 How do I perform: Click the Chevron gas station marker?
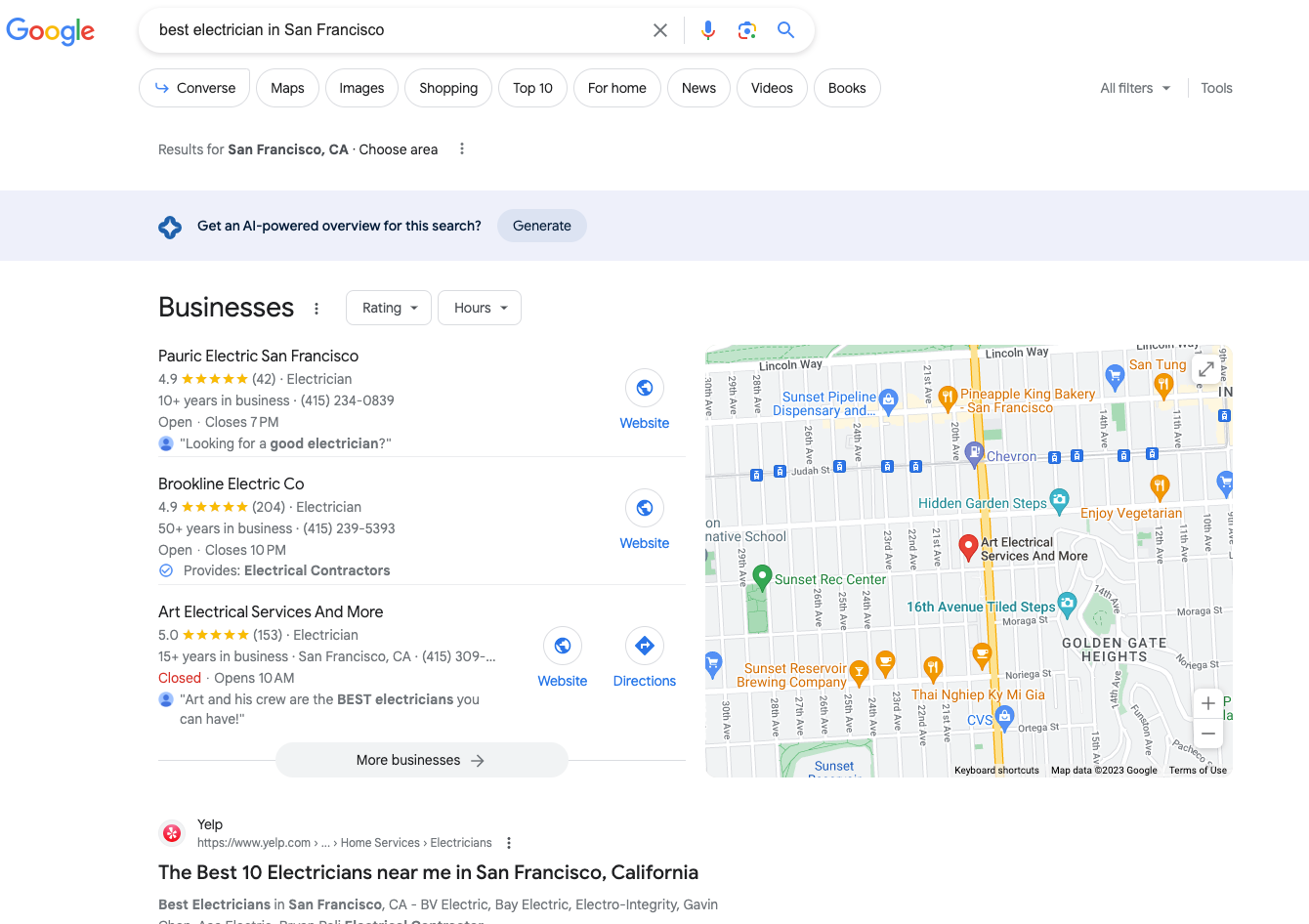point(974,453)
